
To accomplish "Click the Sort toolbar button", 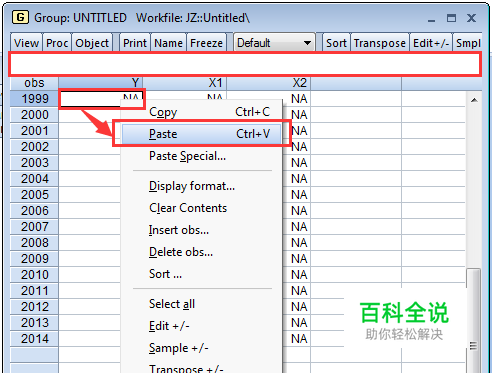I will pyautogui.click(x=336, y=43).
